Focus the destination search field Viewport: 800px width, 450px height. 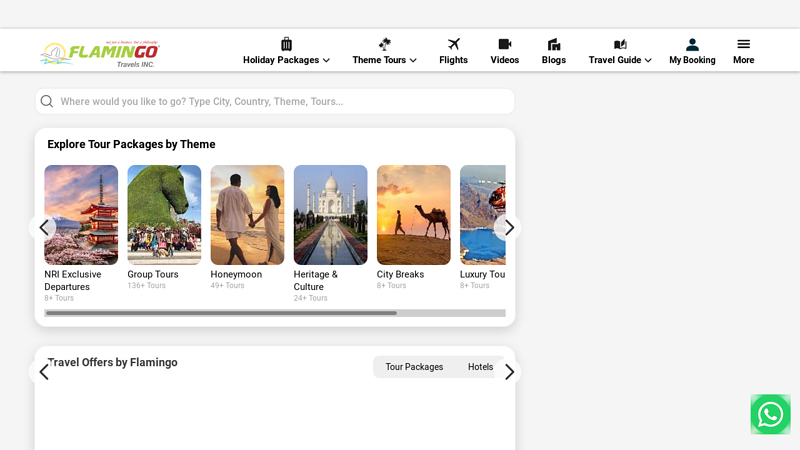[x=280, y=101]
